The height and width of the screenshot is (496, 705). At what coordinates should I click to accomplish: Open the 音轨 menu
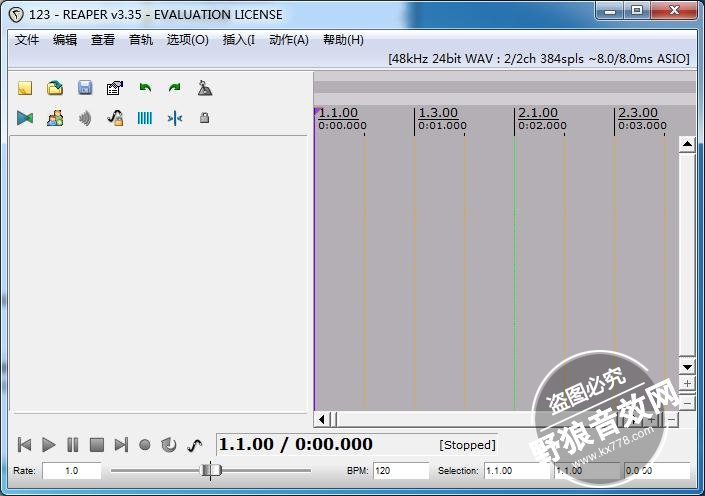pyautogui.click(x=141, y=40)
